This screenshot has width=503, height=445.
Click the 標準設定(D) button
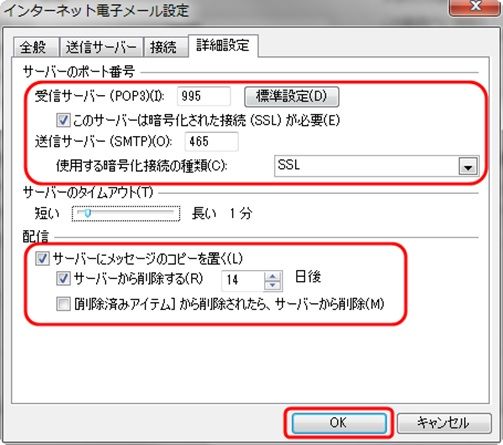[292, 97]
